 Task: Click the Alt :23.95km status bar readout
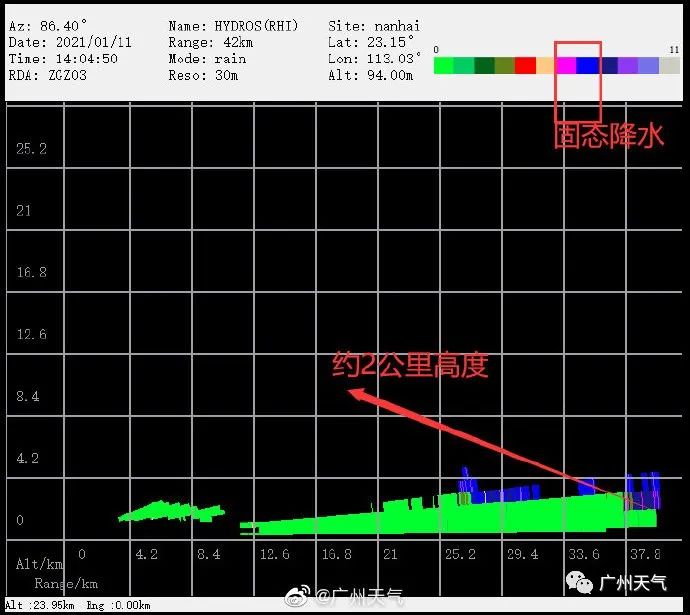click(40, 605)
